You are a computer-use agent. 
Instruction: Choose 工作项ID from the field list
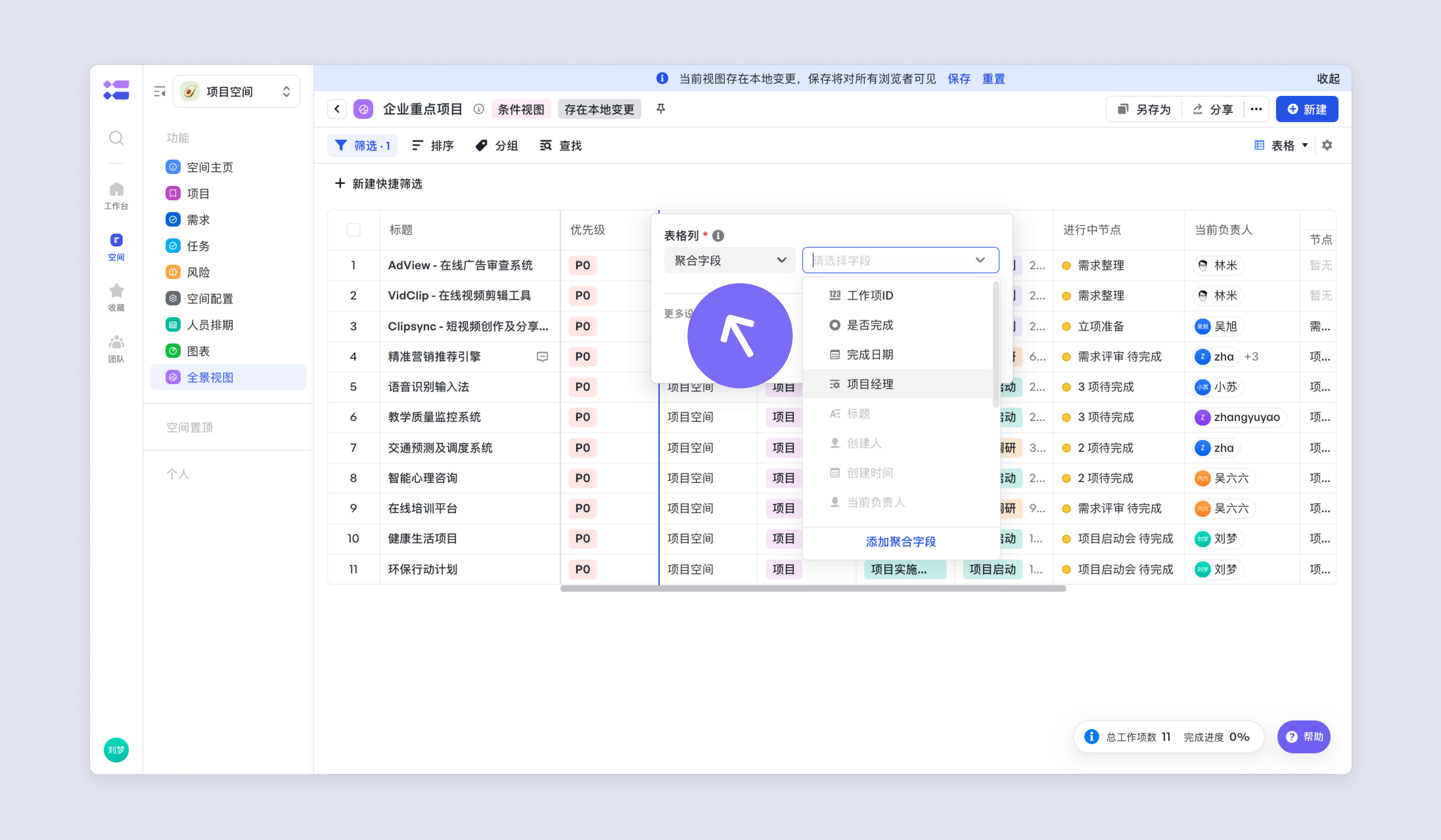[x=897, y=296]
